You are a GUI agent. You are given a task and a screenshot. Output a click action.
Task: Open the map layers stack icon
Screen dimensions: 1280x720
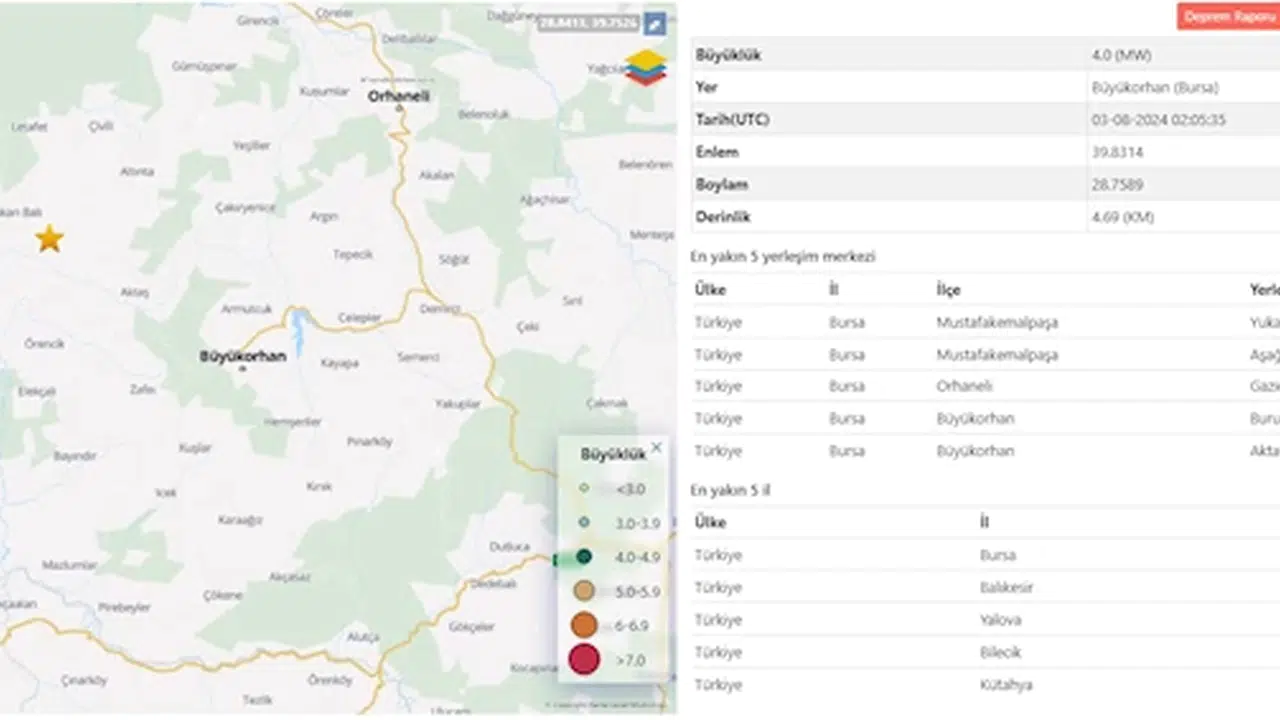pyautogui.click(x=646, y=67)
